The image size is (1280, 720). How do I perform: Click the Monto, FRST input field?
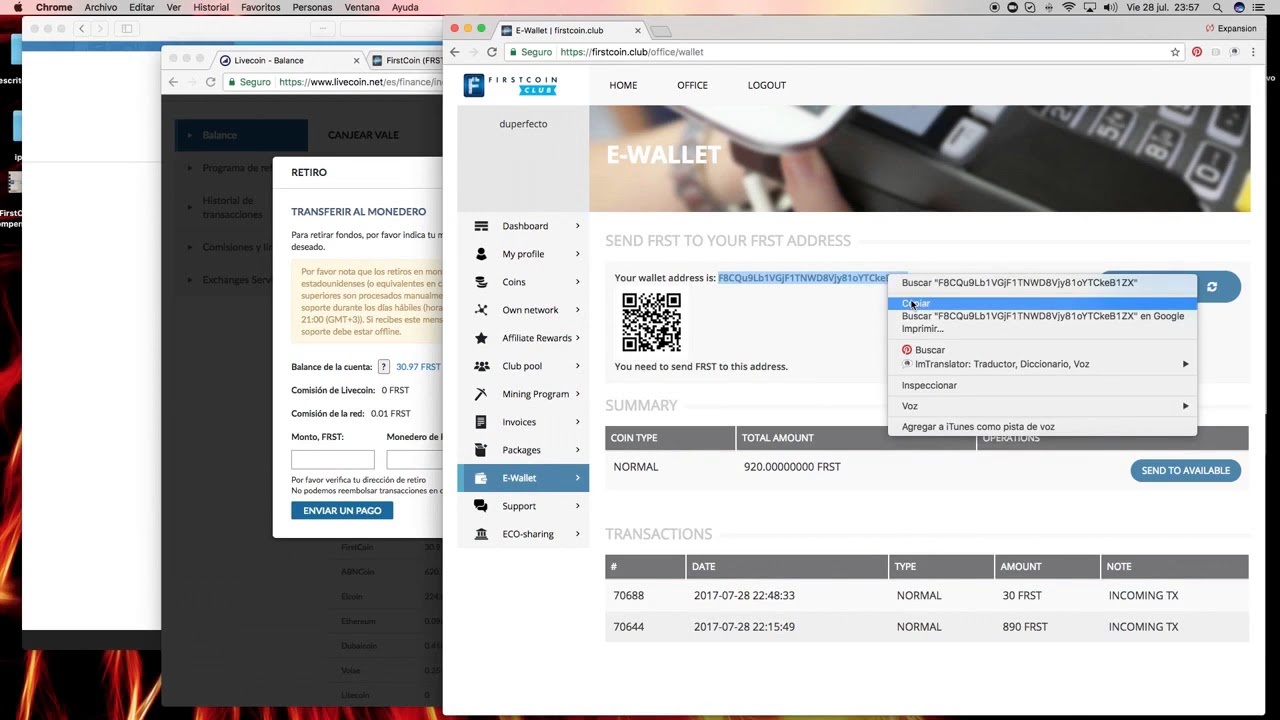coord(333,459)
